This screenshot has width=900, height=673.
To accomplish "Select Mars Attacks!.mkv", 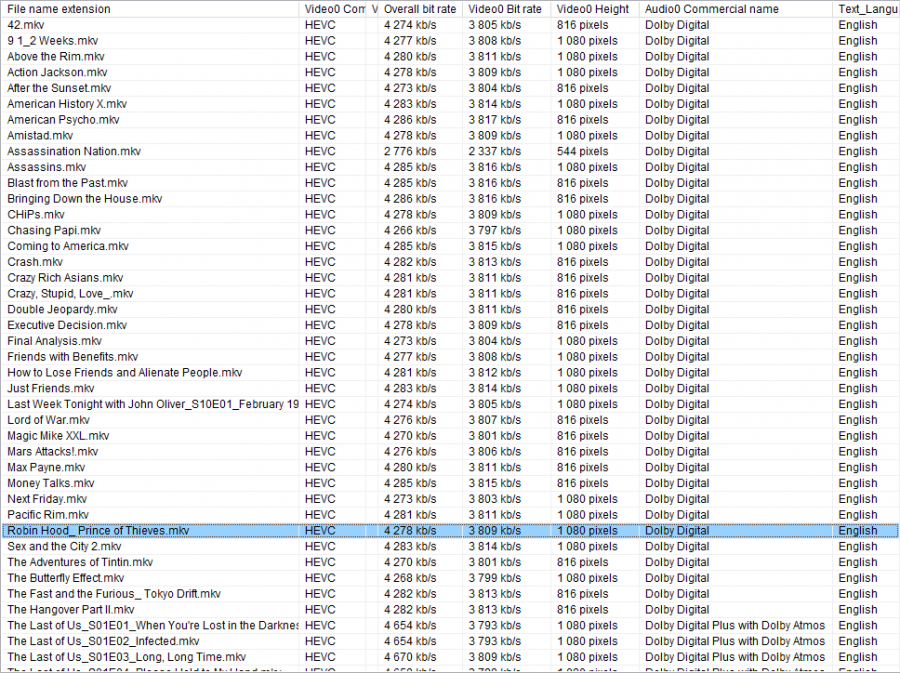I will click(53, 452).
